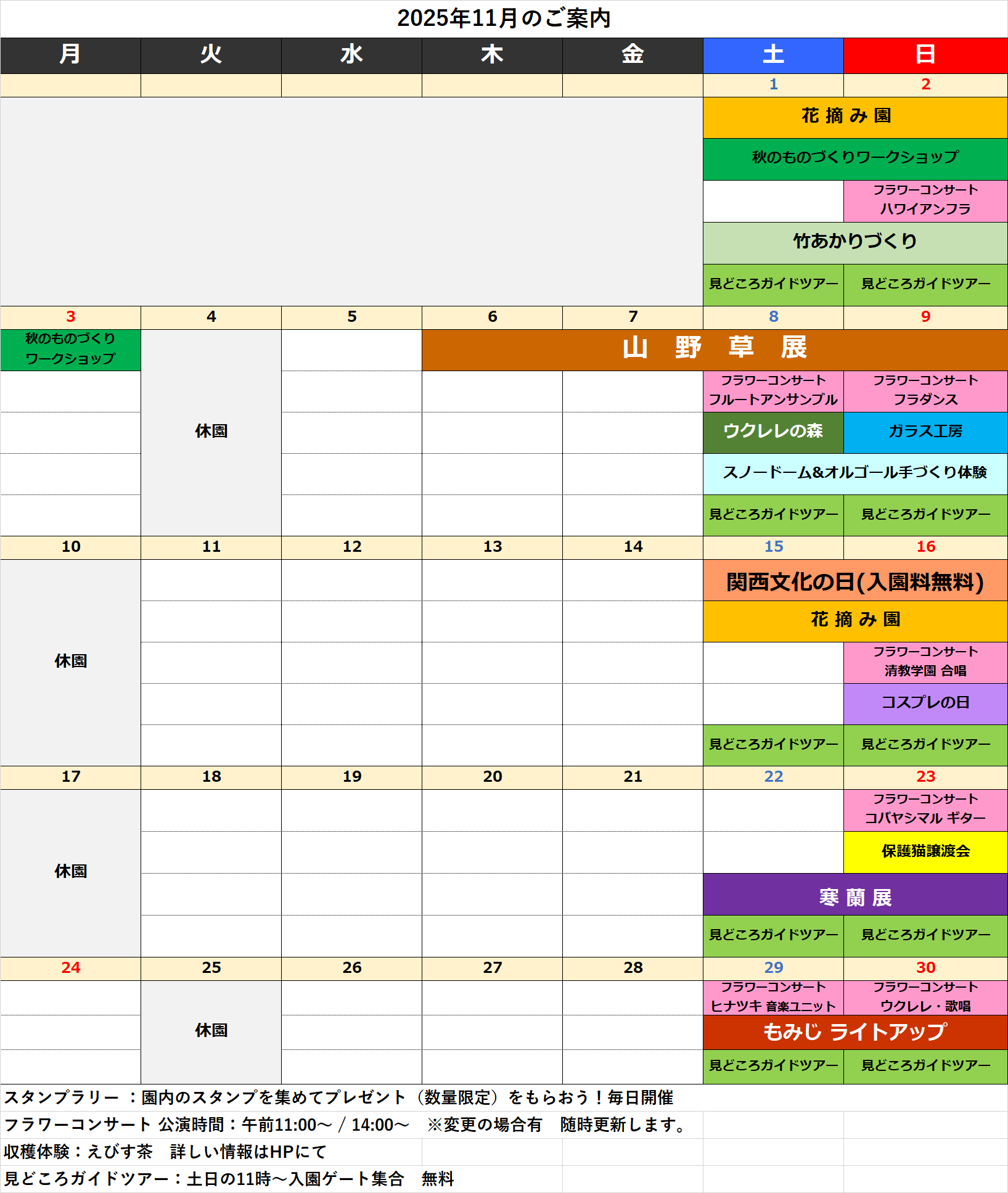Select the ウクレレの森 green cell
The height and width of the screenshot is (1193, 1008).
pyautogui.click(x=773, y=432)
